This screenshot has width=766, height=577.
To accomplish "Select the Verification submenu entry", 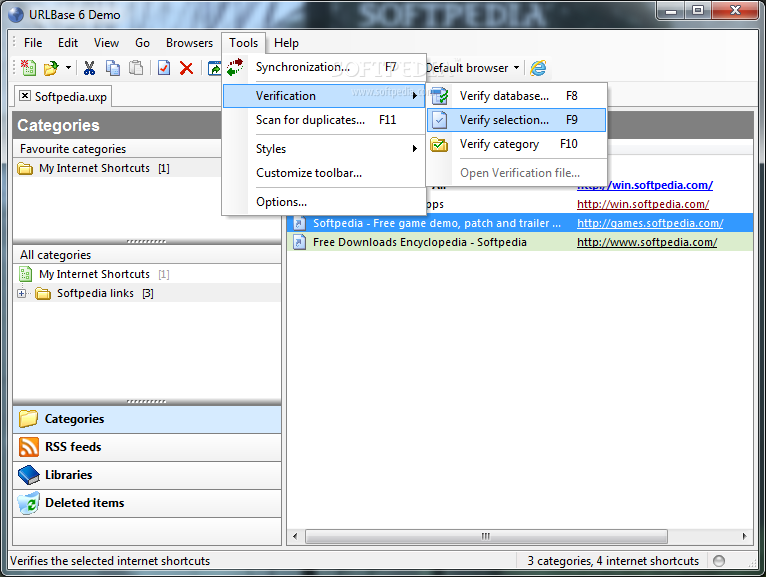I will [324, 96].
